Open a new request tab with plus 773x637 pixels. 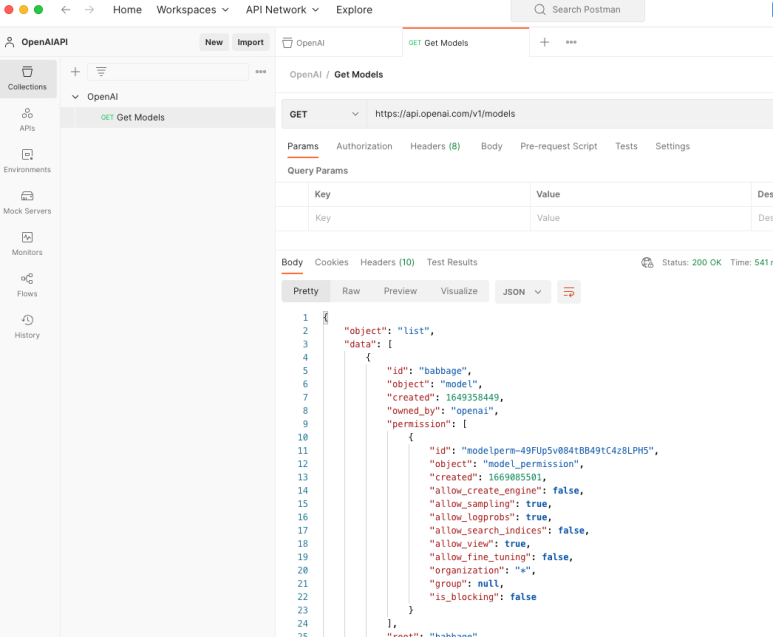point(544,42)
